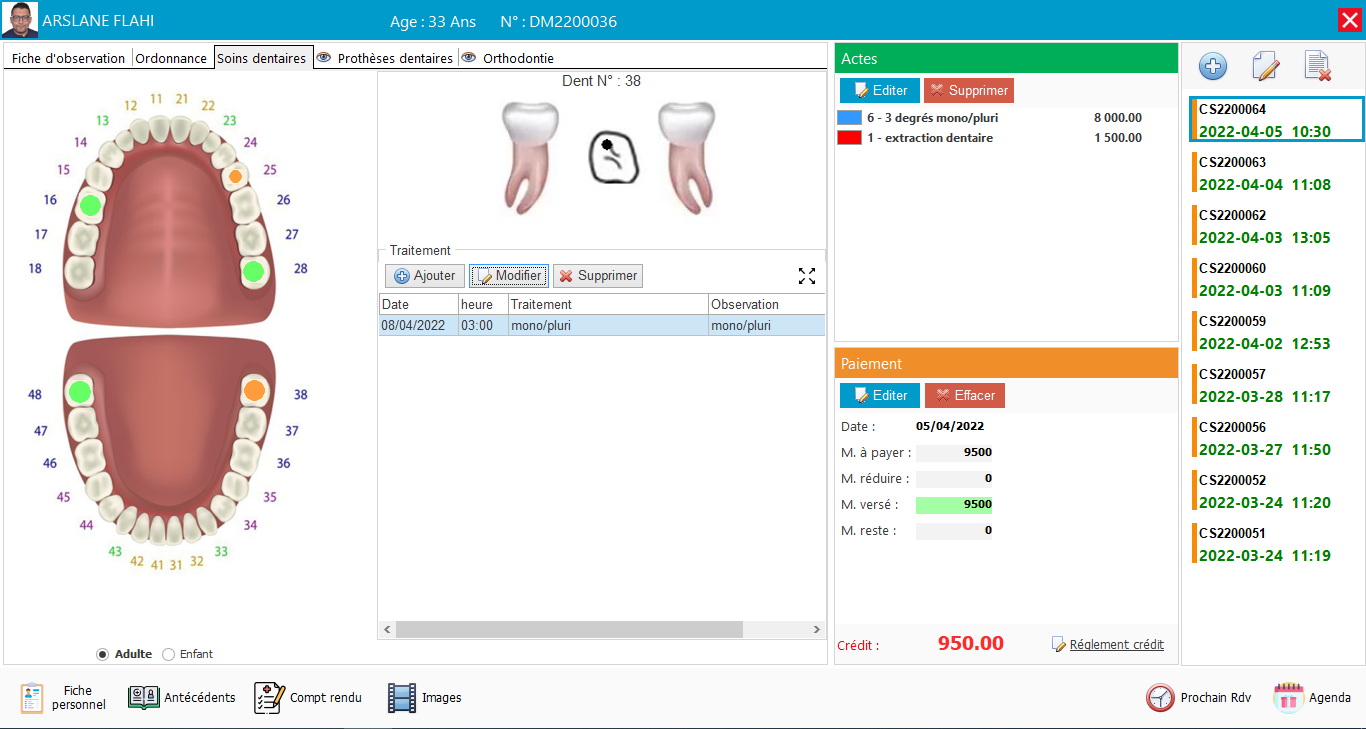Open the Règlement crédit link
This screenshot has height=729, width=1366.
pos(1116,645)
